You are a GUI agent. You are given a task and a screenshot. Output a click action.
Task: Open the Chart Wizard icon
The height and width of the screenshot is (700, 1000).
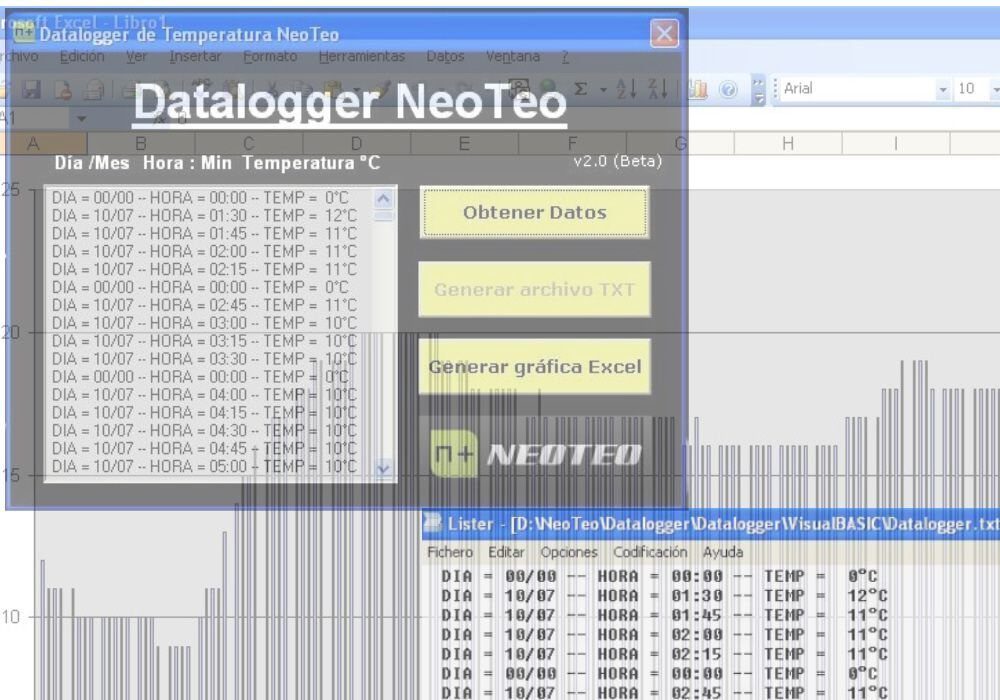[697, 89]
